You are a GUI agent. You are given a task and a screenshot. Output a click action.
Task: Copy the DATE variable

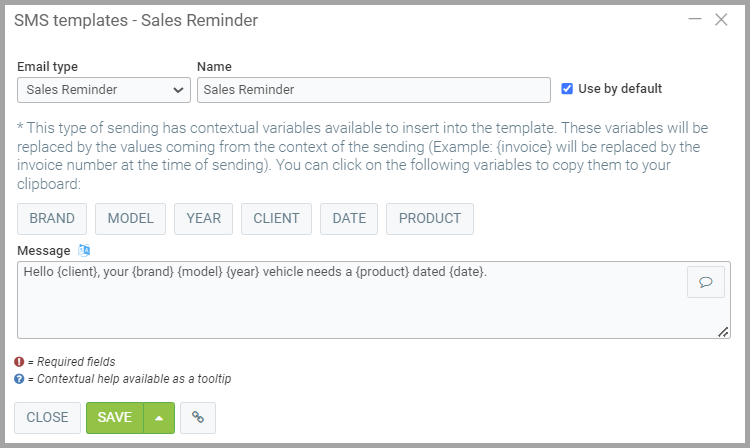click(349, 218)
